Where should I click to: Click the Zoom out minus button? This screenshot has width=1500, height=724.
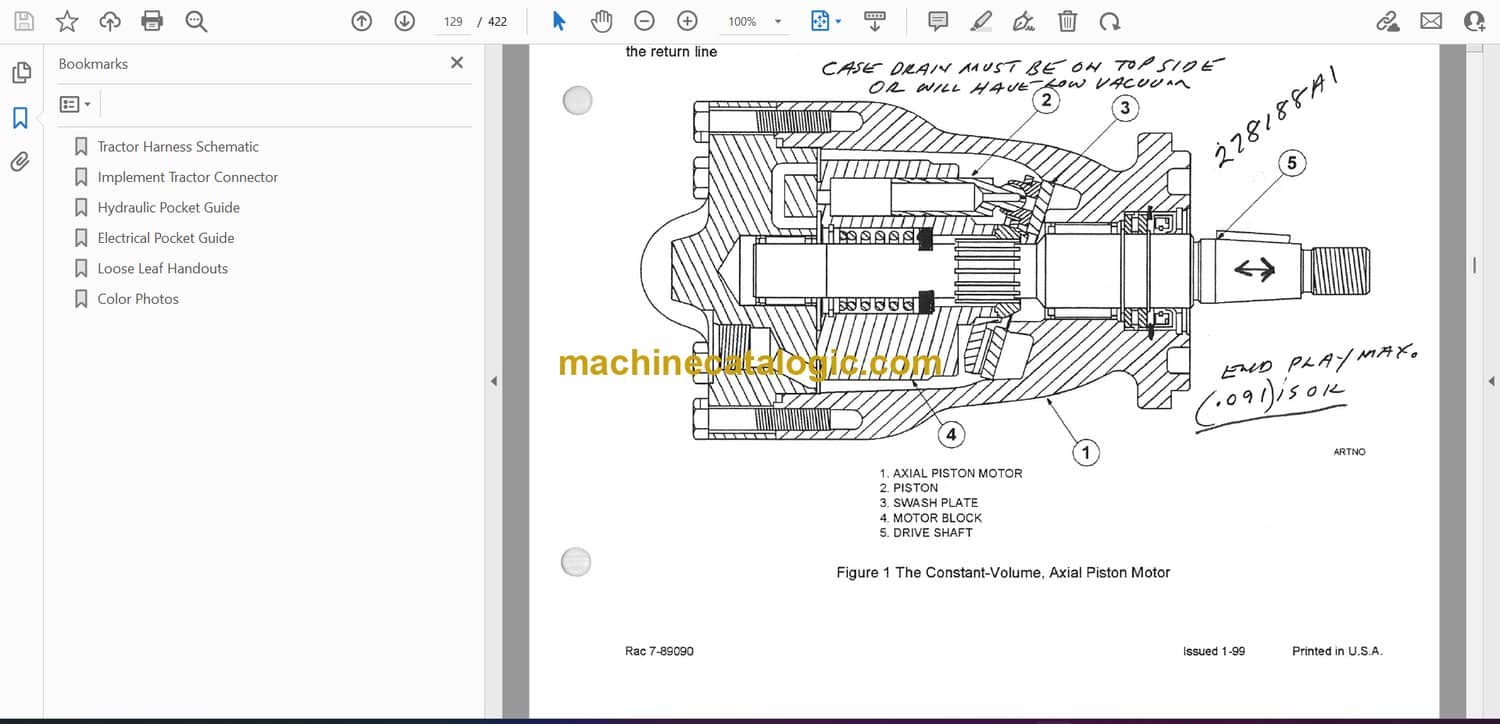[x=645, y=21]
